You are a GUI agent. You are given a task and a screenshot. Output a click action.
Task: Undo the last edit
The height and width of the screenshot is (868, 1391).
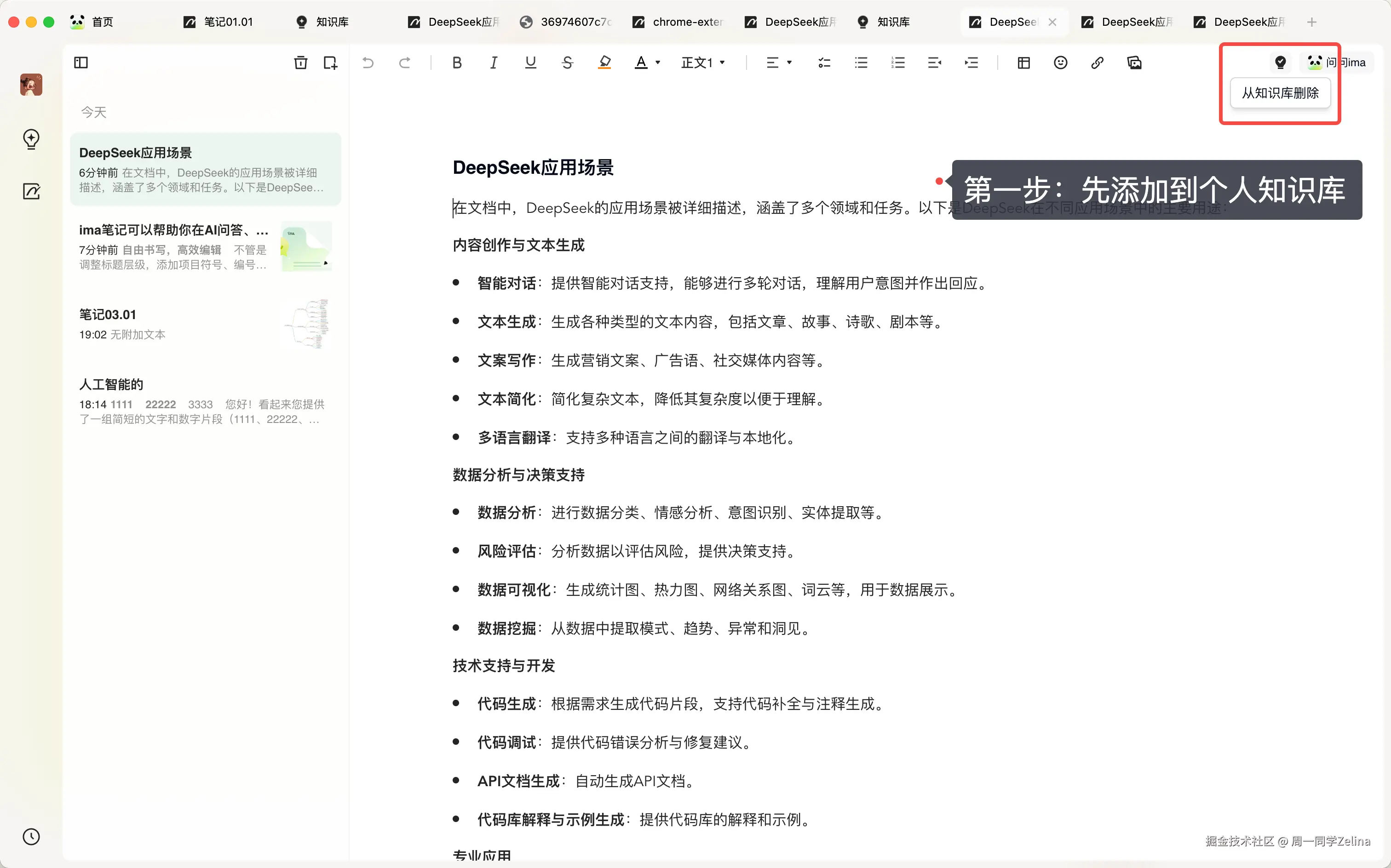[368, 63]
